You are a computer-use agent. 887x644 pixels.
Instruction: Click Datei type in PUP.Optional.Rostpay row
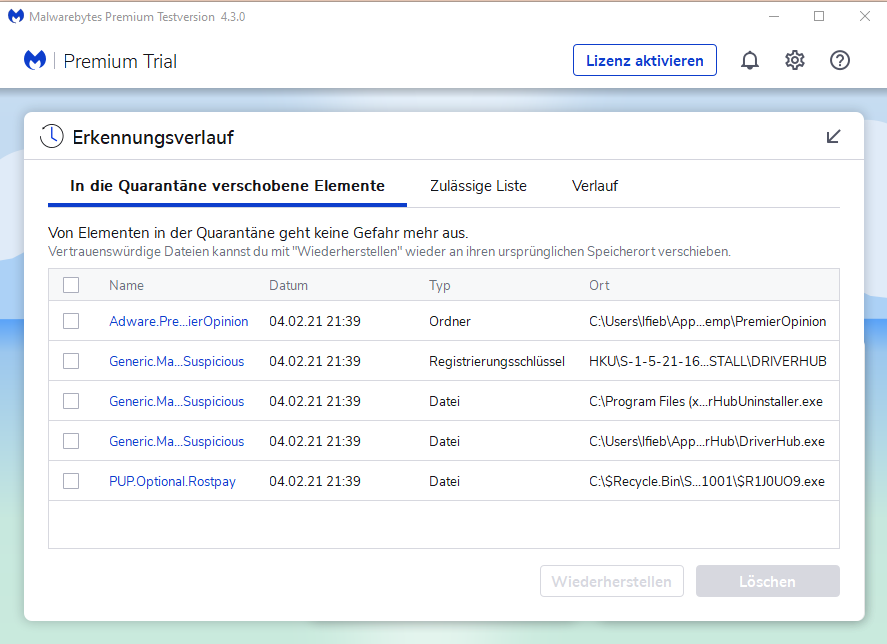[444, 482]
